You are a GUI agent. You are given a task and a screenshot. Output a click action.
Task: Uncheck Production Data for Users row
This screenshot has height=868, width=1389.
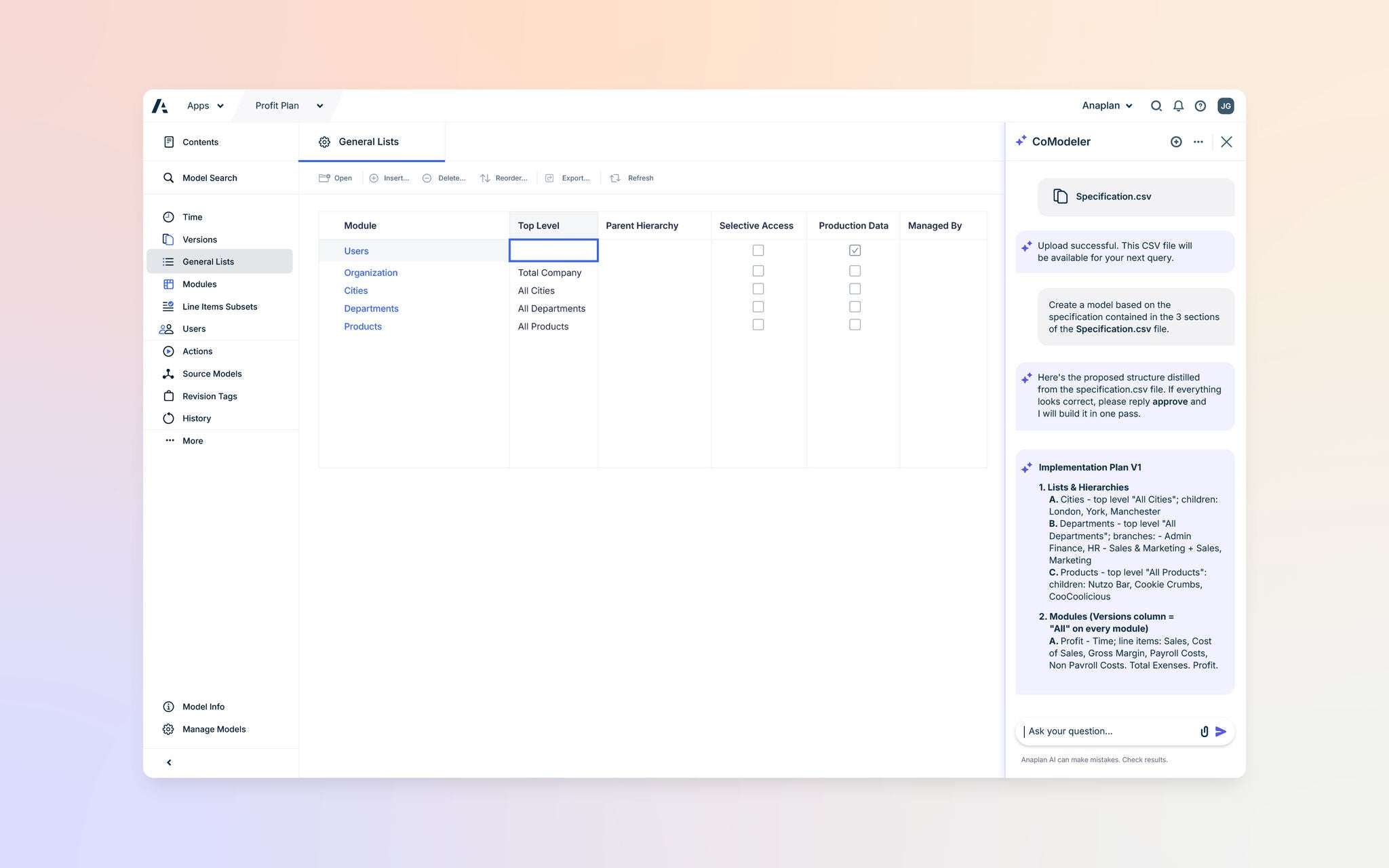pyautogui.click(x=855, y=250)
